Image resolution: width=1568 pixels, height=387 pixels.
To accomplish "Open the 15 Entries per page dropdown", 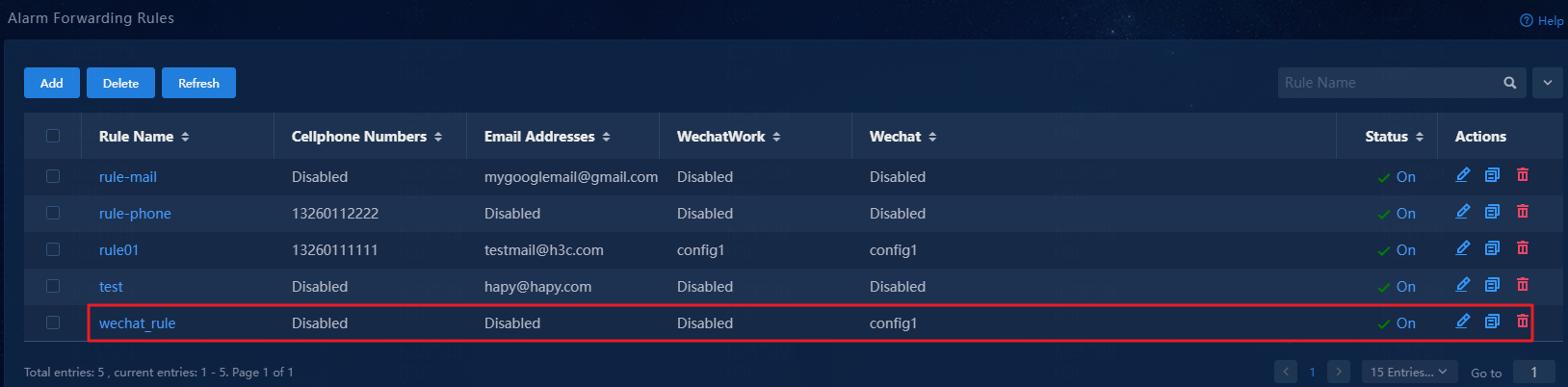I will click(x=1408, y=372).
